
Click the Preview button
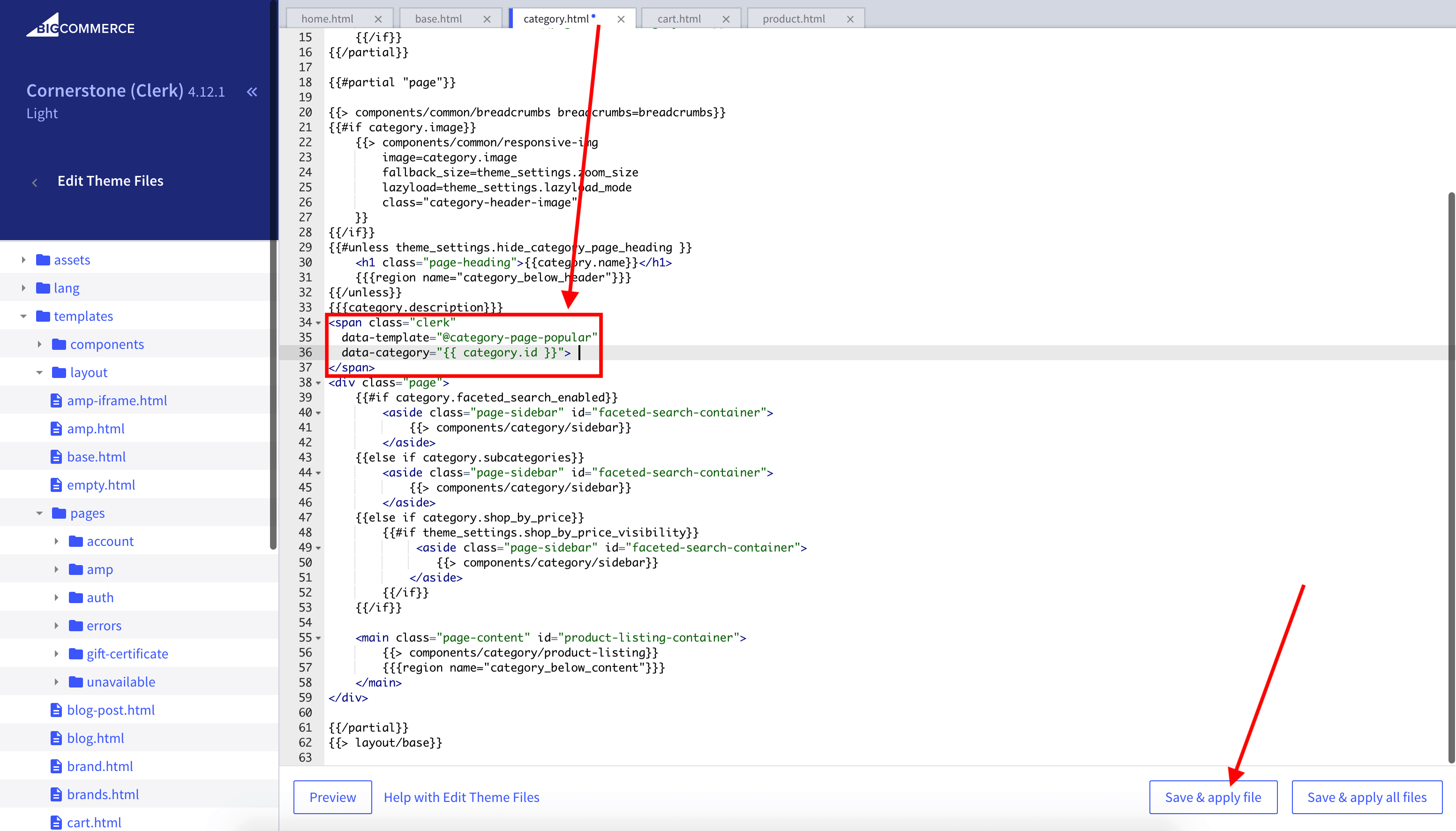pos(332,797)
